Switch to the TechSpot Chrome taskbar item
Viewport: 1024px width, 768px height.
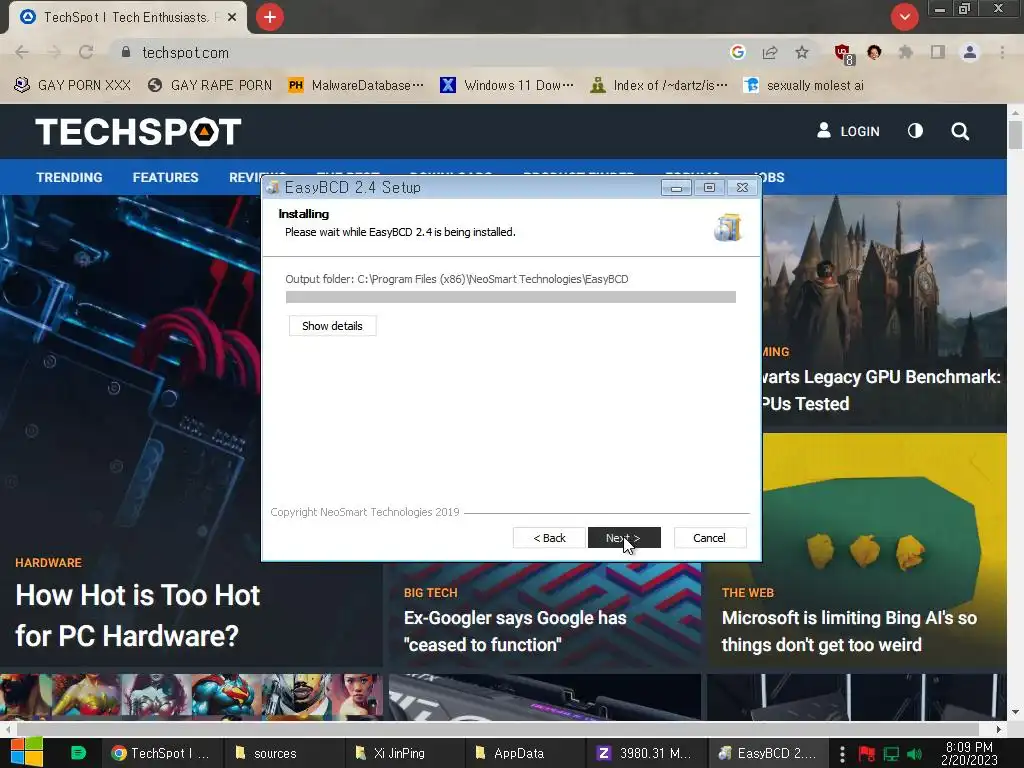point(161,753)
